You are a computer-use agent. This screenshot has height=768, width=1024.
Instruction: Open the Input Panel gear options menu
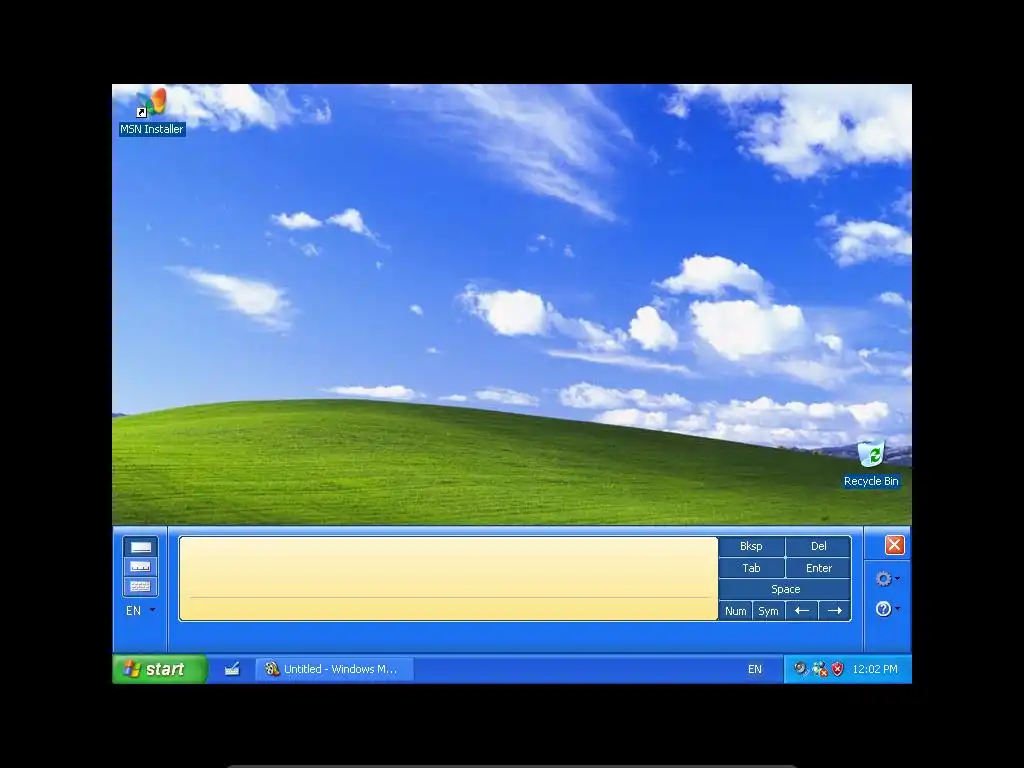[887, 579]
